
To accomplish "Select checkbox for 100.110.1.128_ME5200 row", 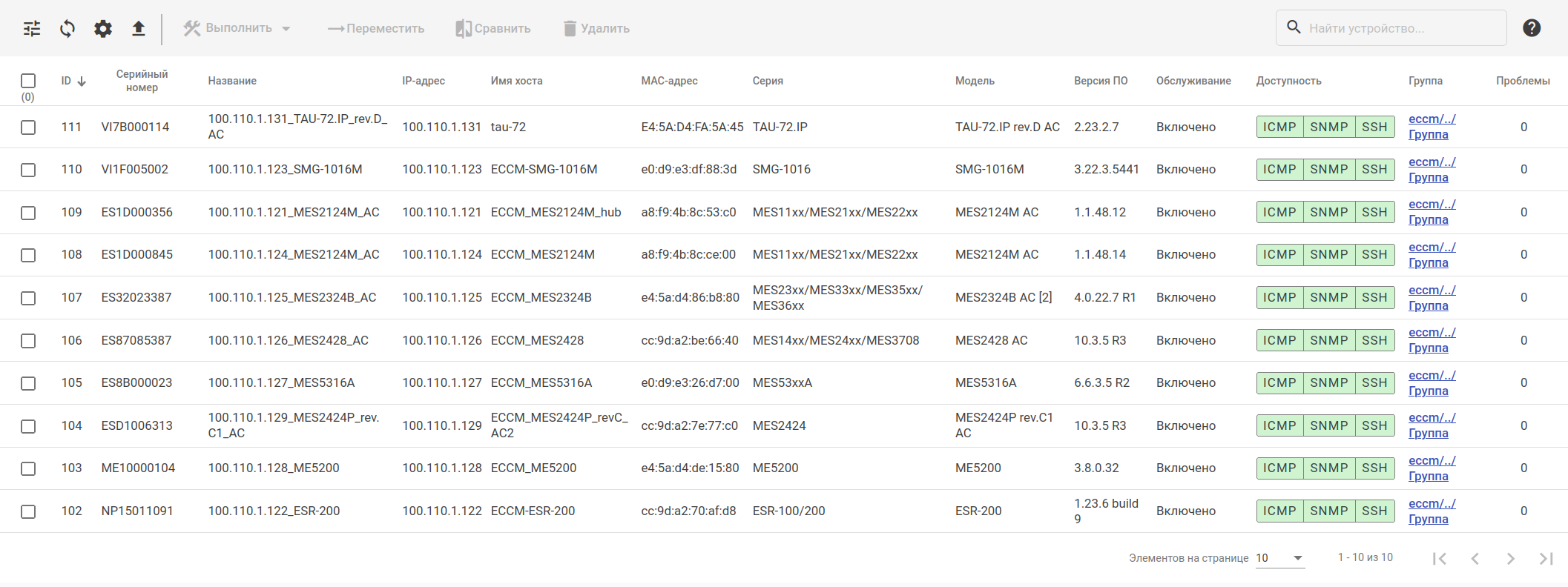I will click(28, 468).
